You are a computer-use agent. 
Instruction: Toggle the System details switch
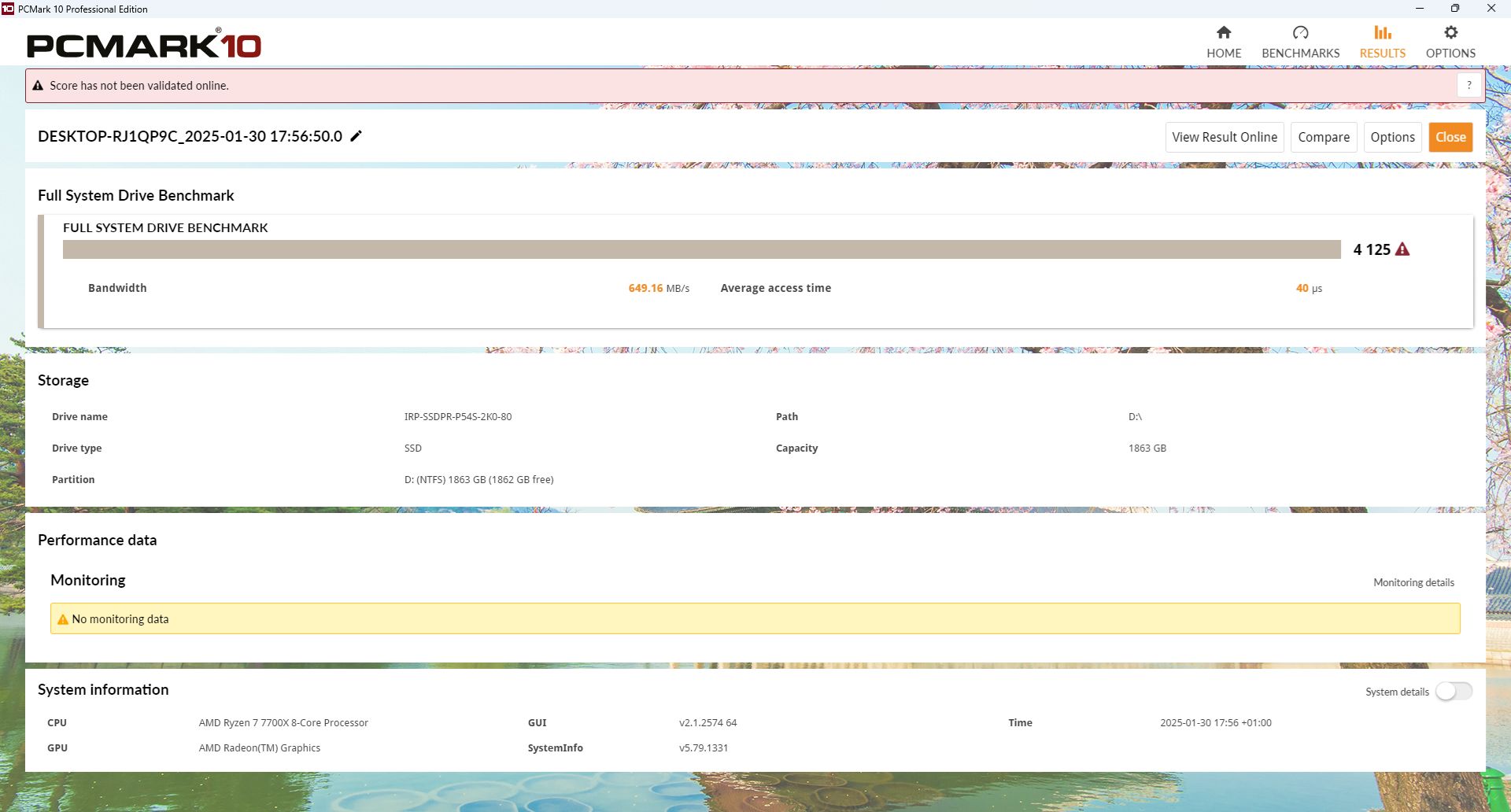click(1454, 692)
